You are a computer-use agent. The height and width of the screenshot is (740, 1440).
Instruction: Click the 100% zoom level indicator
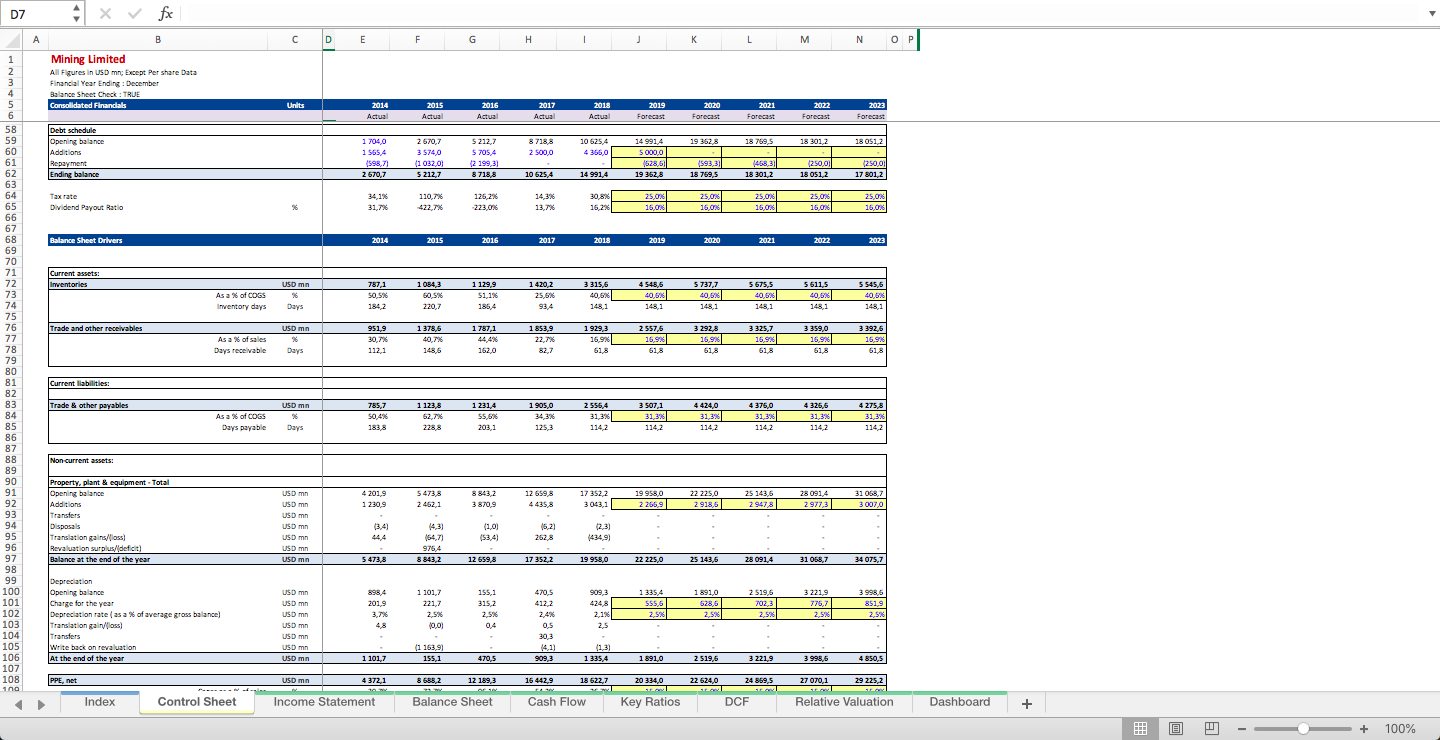(x=1400, y=729)
